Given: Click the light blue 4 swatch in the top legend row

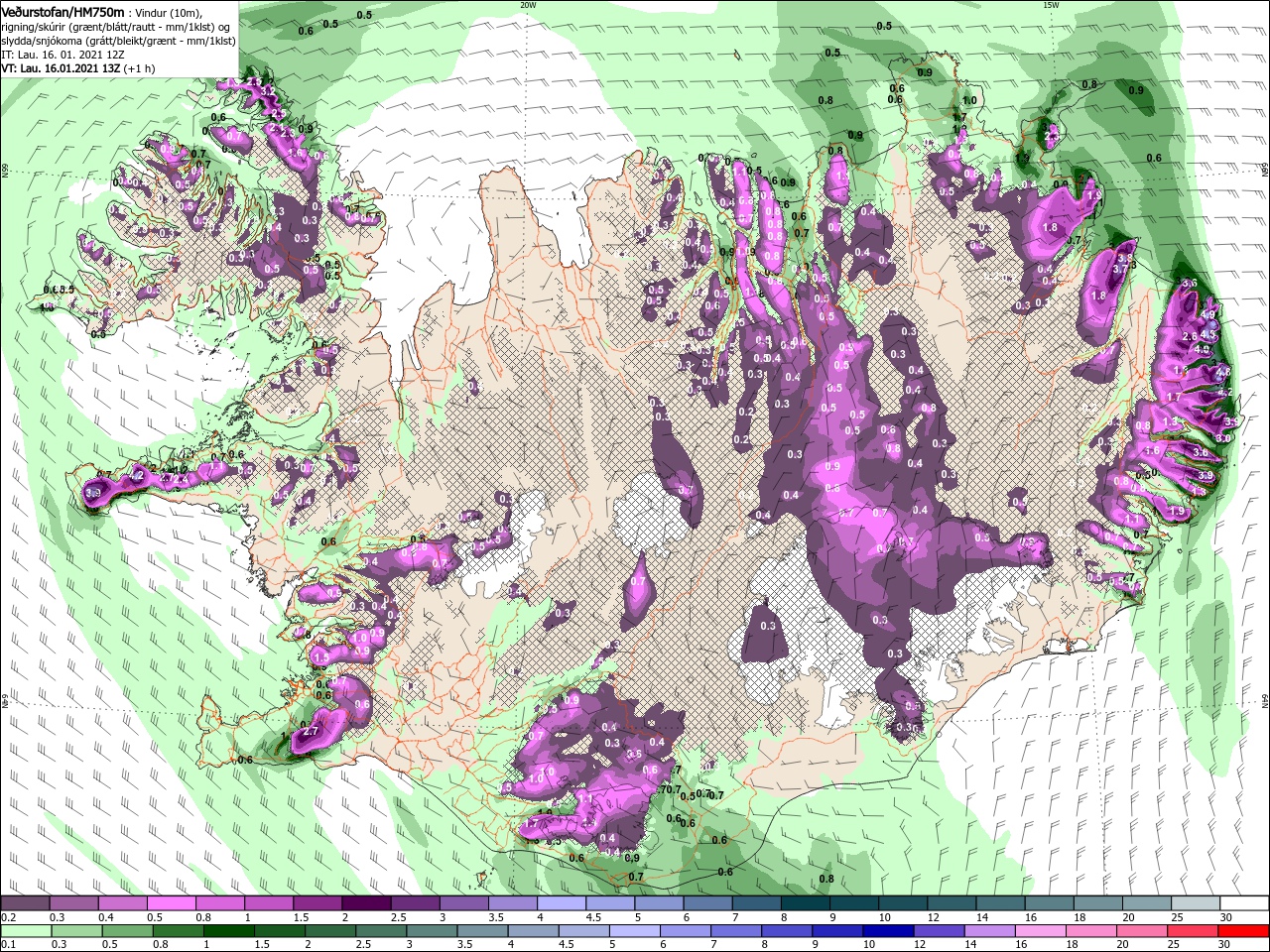Looking at the screenshot, I should click(x=560, y=903).
